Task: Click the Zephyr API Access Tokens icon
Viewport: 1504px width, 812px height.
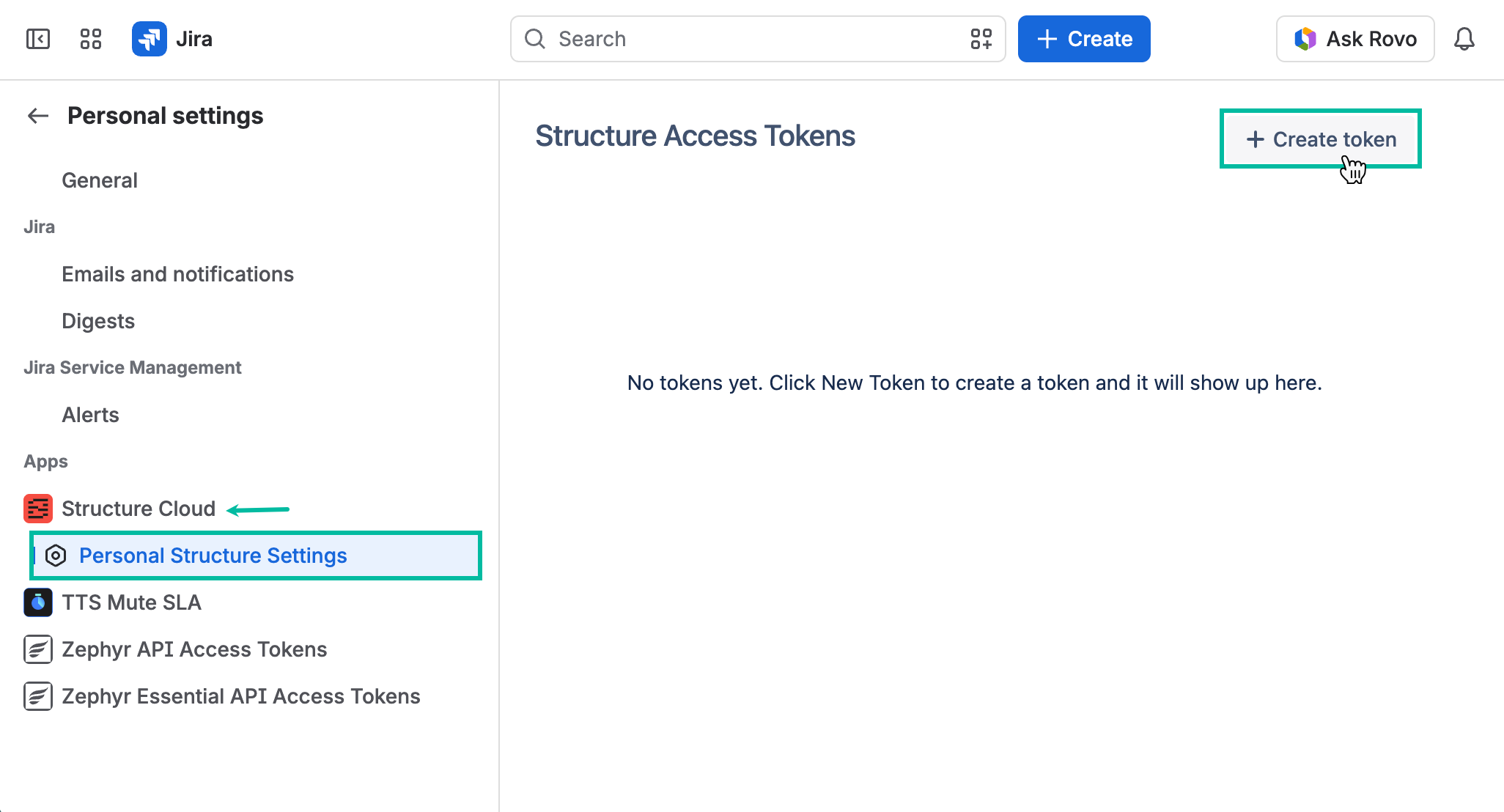Action: click(x=38, y=649)
